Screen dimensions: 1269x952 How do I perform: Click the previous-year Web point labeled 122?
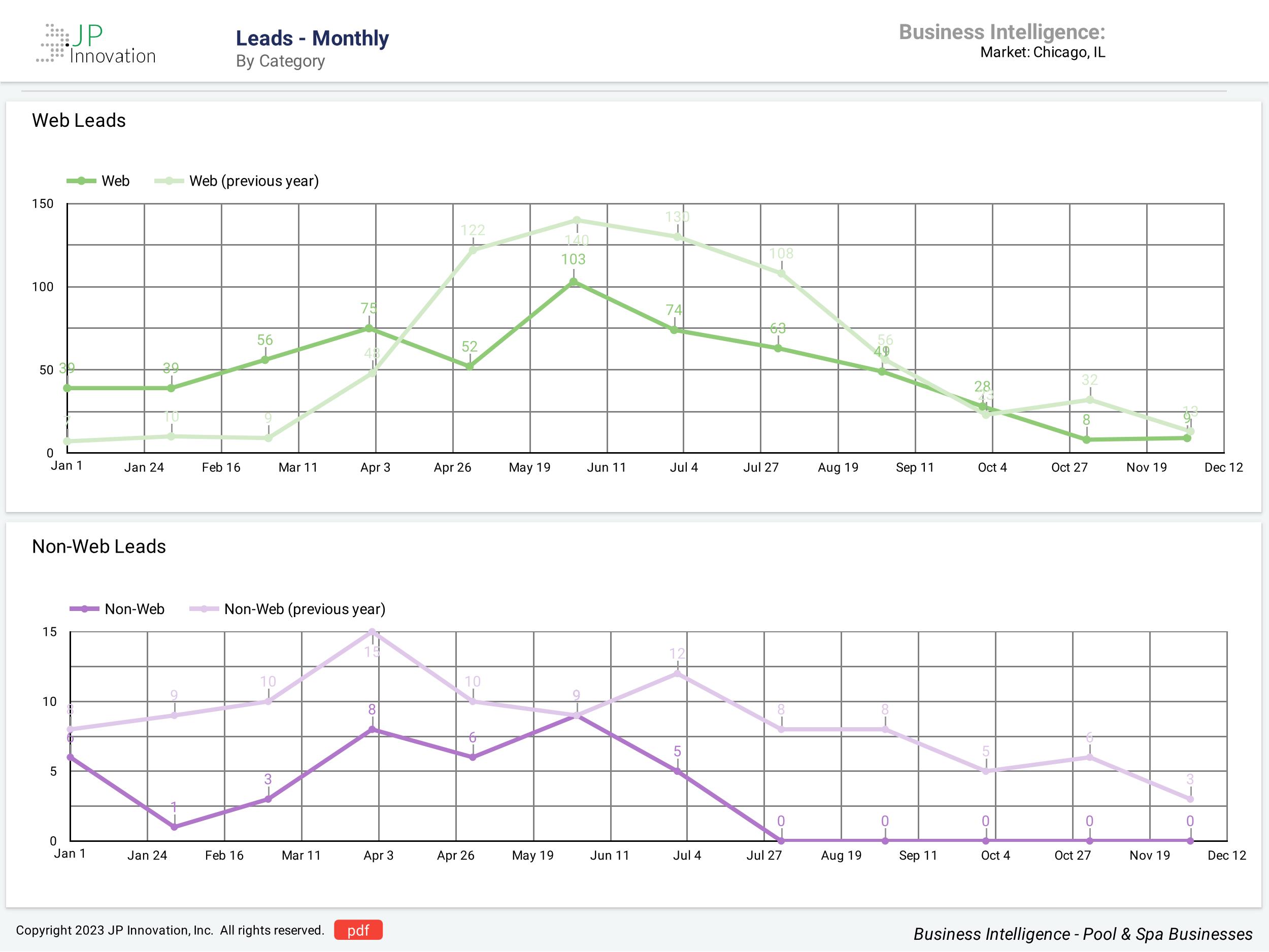(473, 250)
